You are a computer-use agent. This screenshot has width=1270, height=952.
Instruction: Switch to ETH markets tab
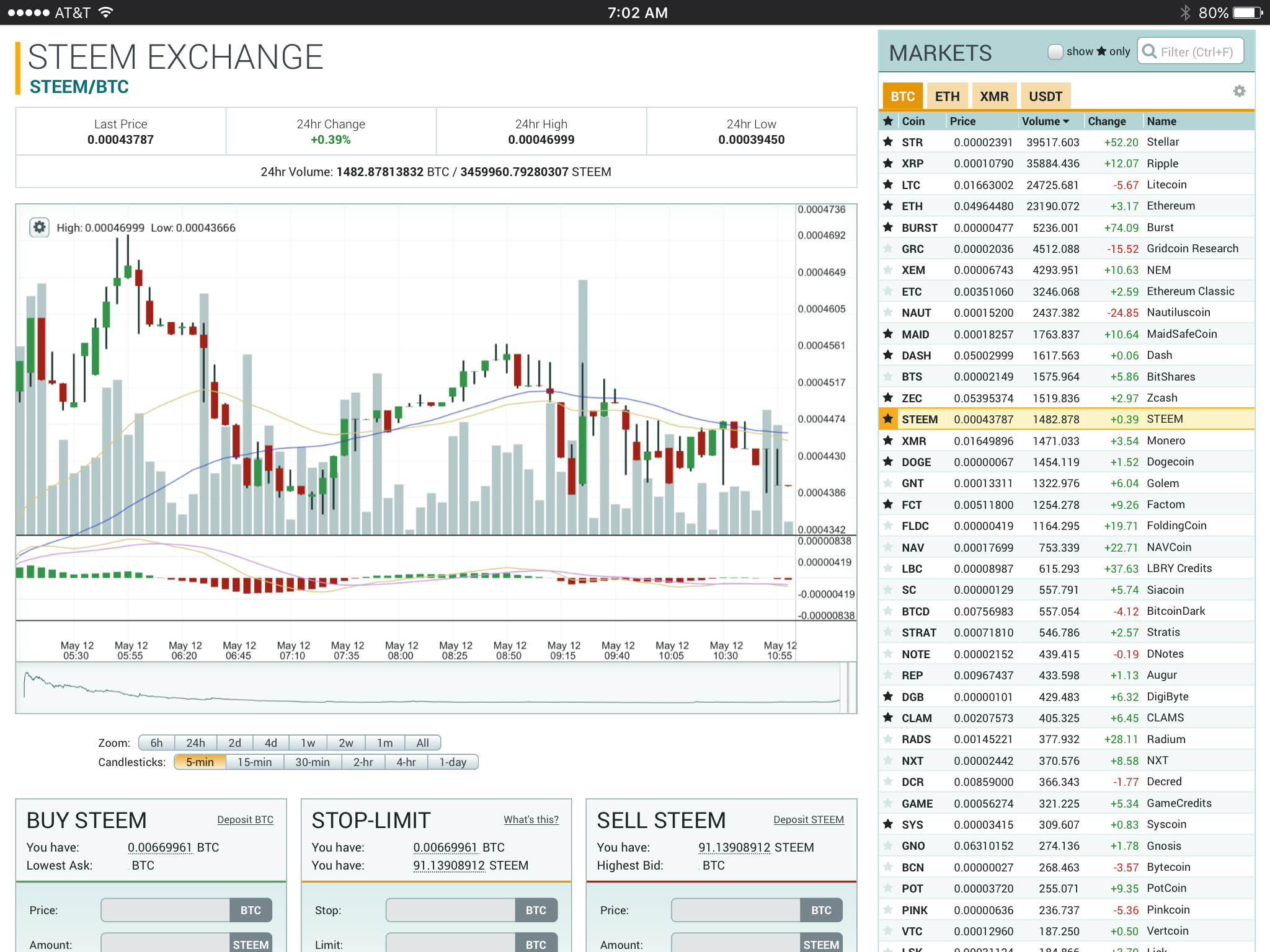(x=947, y=96)
